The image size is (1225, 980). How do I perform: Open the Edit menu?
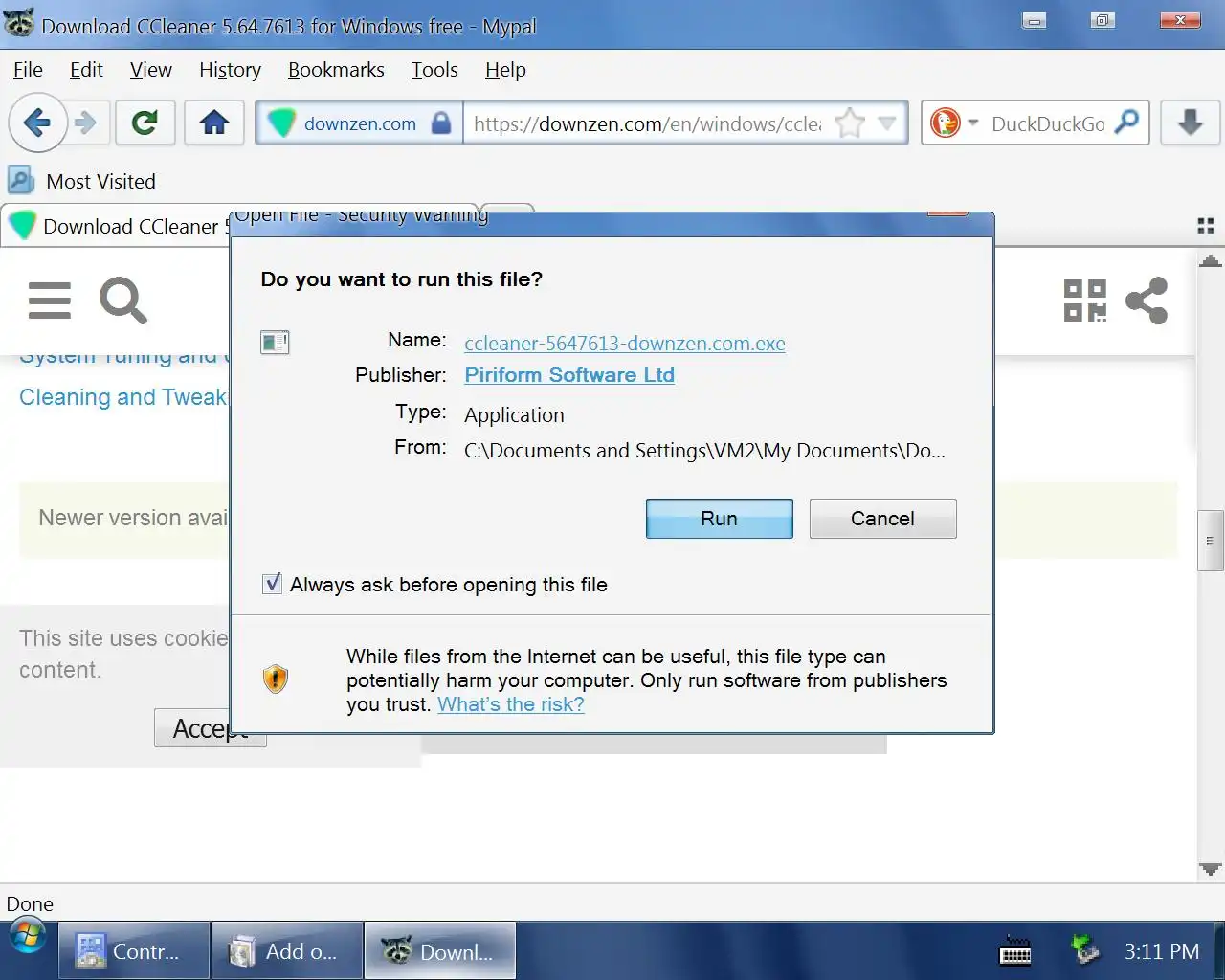[86, 70]
